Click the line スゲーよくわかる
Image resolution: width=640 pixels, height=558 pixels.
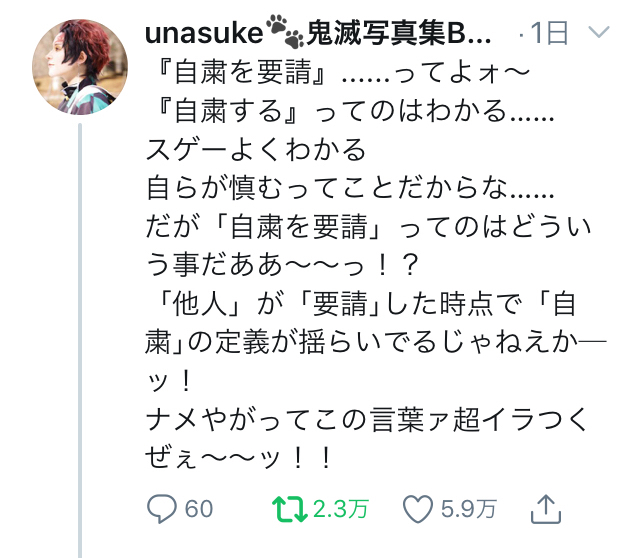click(255, 150)
